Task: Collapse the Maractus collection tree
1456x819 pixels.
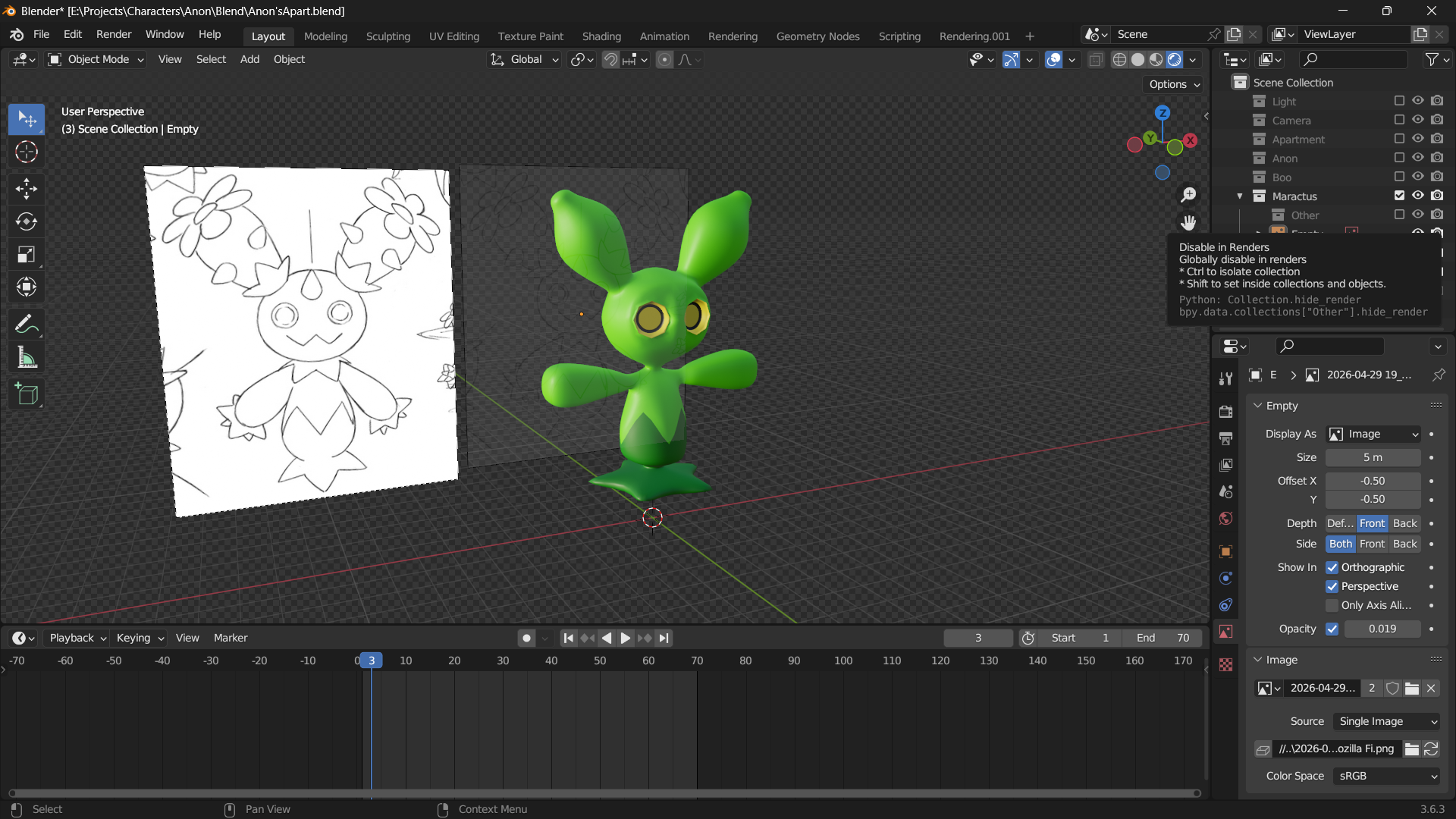Action: click(1240, 196)
